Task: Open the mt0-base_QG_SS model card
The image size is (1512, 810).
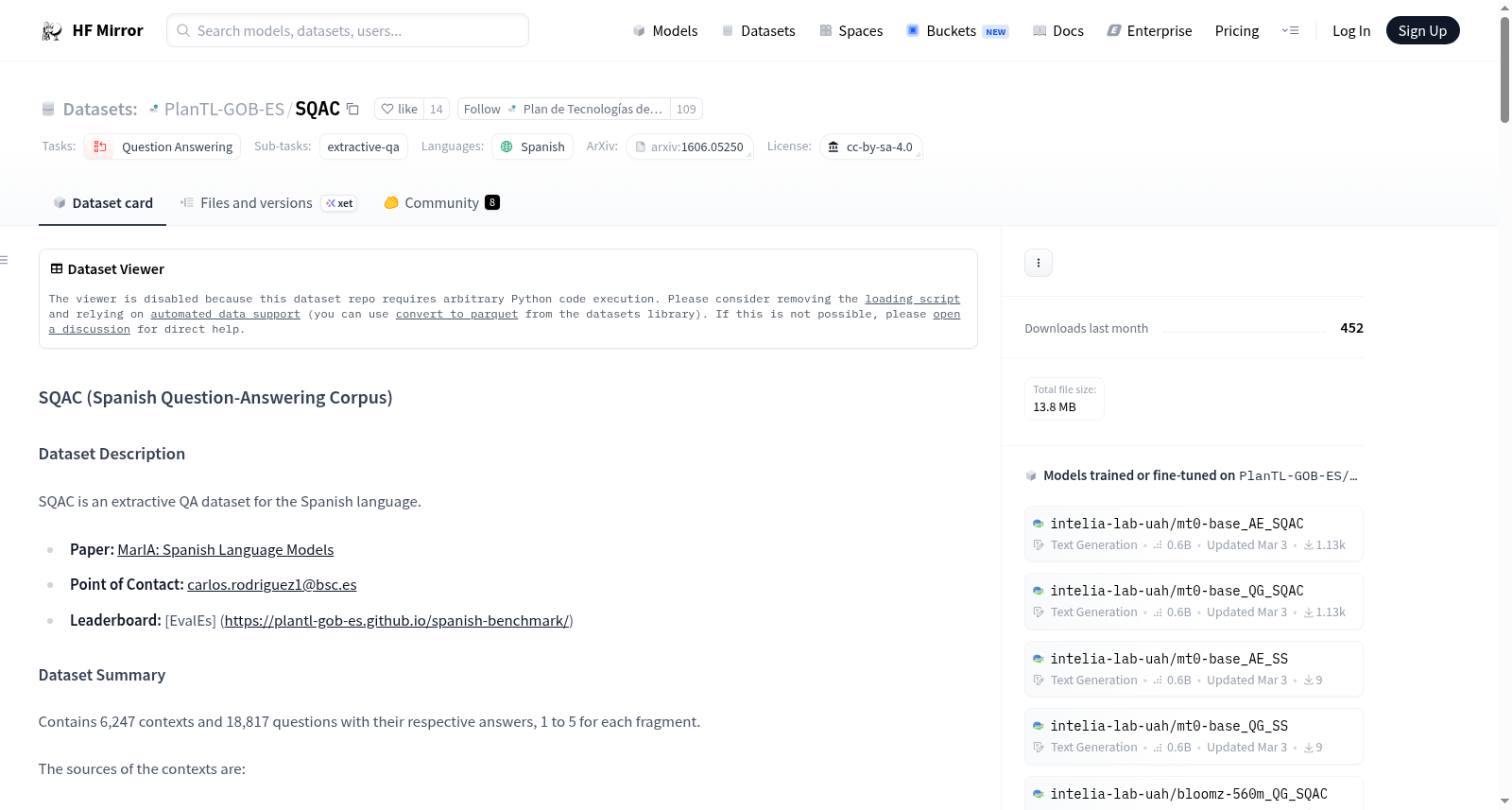Action: 1194,735
